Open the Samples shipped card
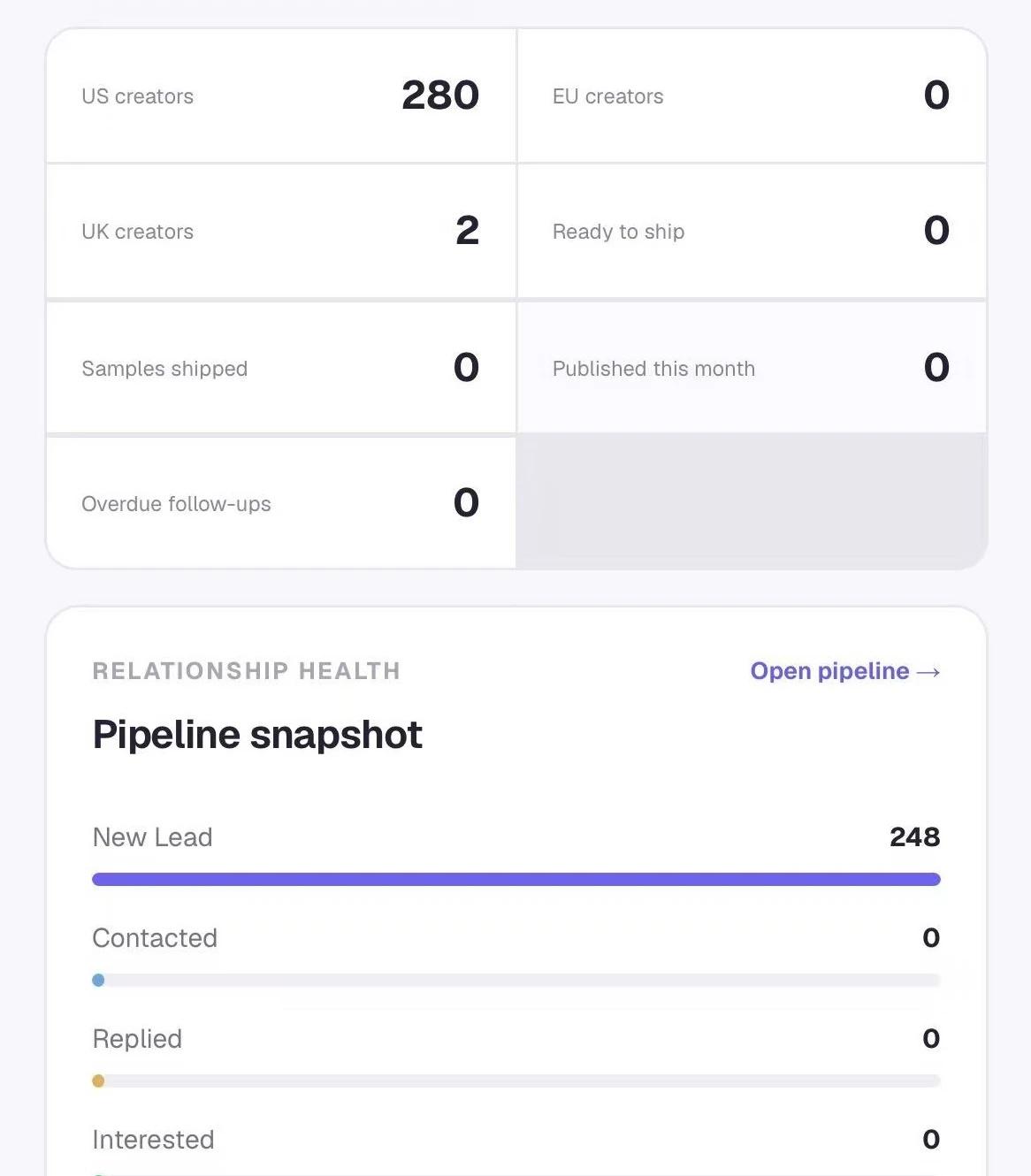 point(281,368)
